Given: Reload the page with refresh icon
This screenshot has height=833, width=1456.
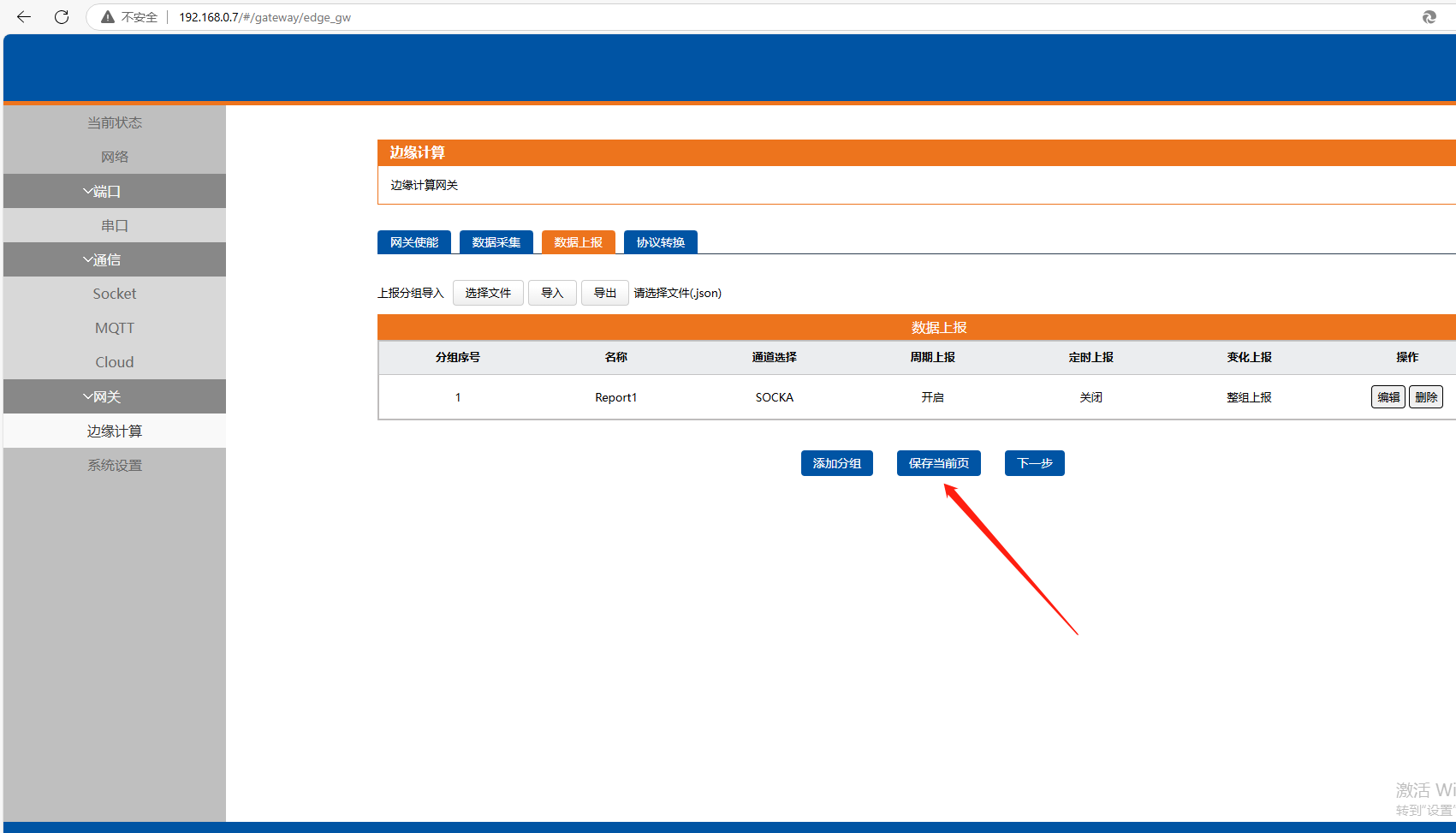Looking at the screenshot, I should coord(62,17).
